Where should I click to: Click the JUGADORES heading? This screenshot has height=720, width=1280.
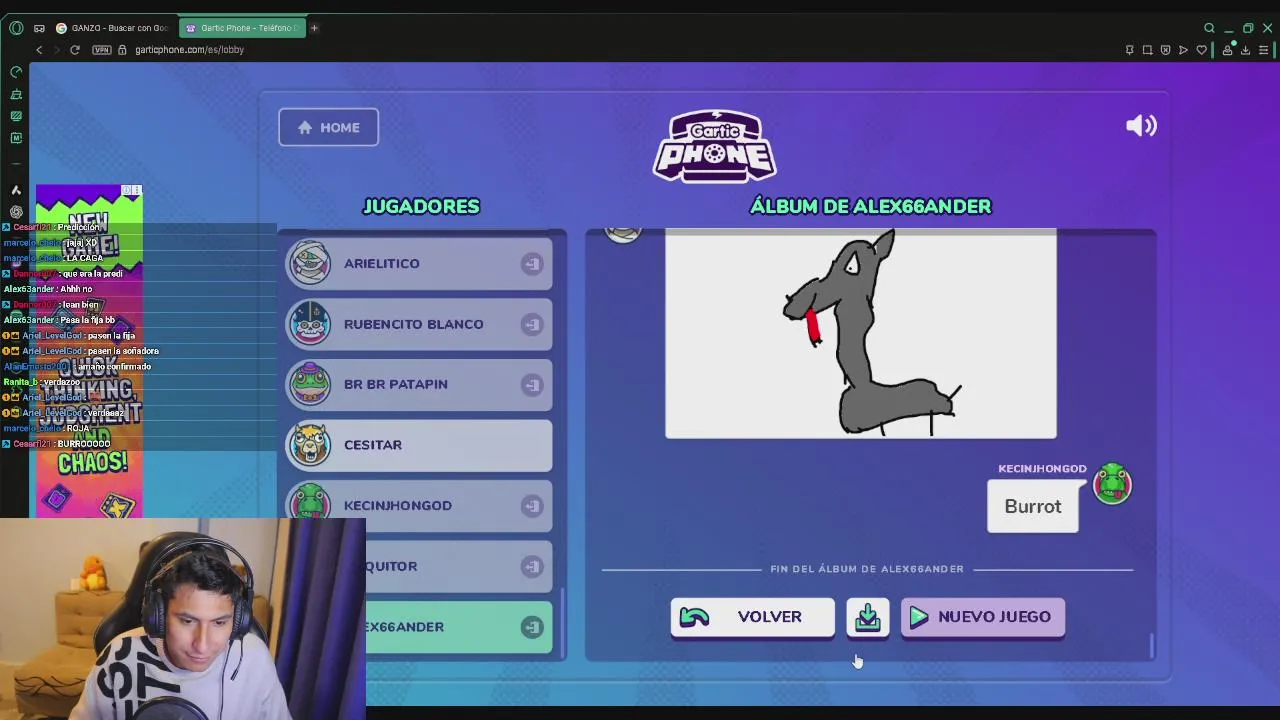[x=421, y=206]
